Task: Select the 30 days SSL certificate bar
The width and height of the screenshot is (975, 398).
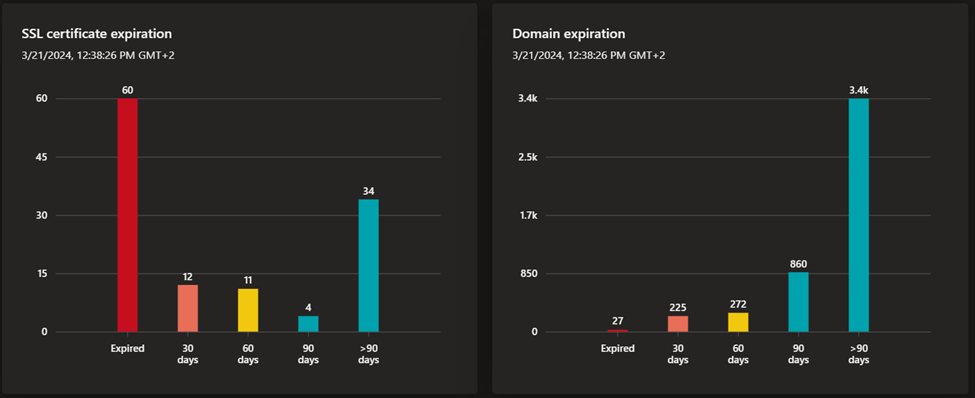Action: (188, 308)
